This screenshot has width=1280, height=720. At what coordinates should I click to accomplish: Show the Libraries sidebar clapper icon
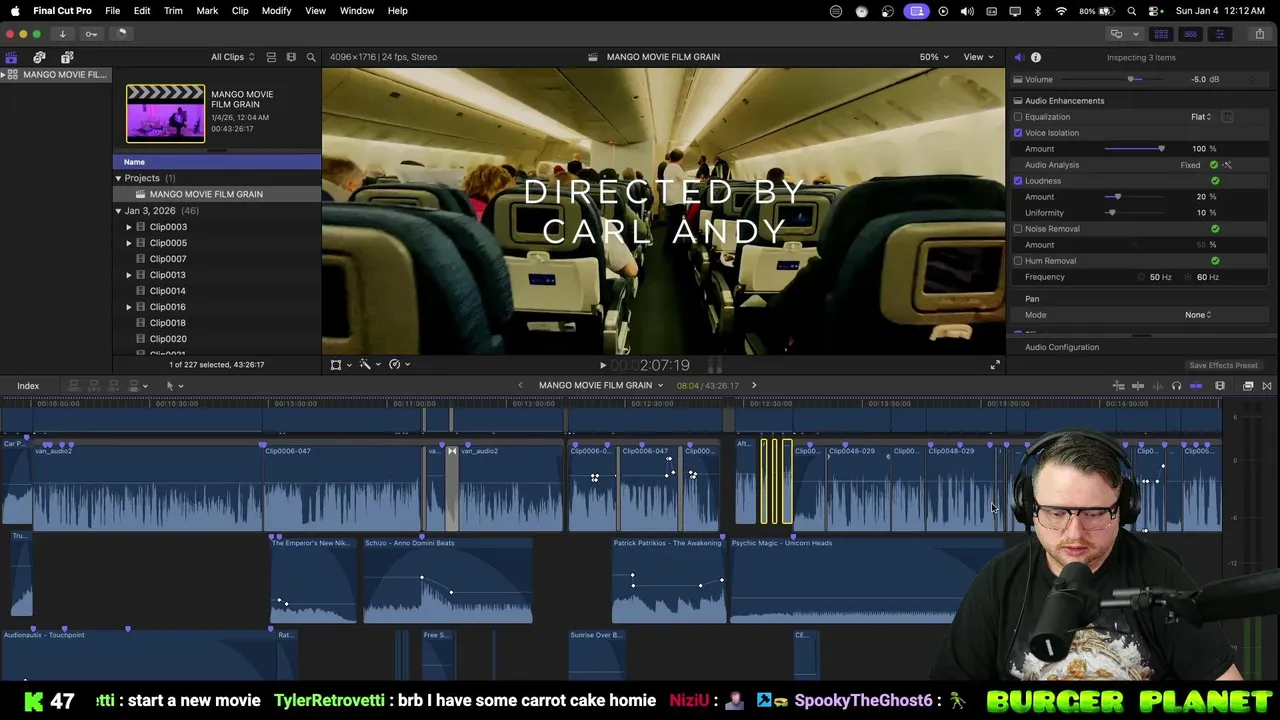(x=11, y=57)
